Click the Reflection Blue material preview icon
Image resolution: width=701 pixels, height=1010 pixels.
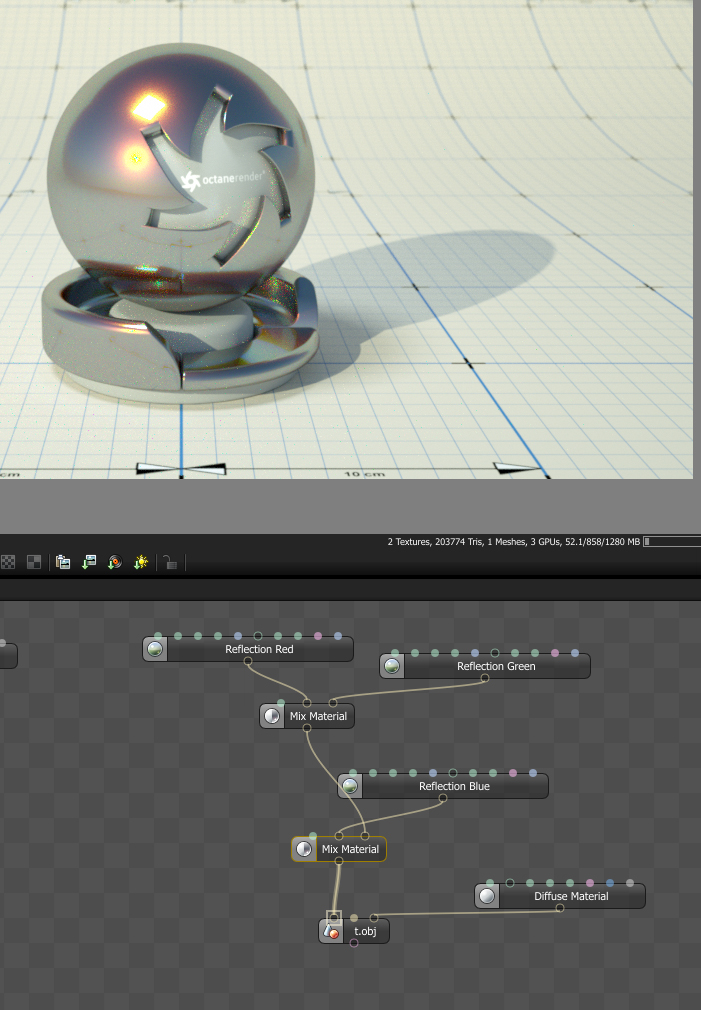point(350,786)
